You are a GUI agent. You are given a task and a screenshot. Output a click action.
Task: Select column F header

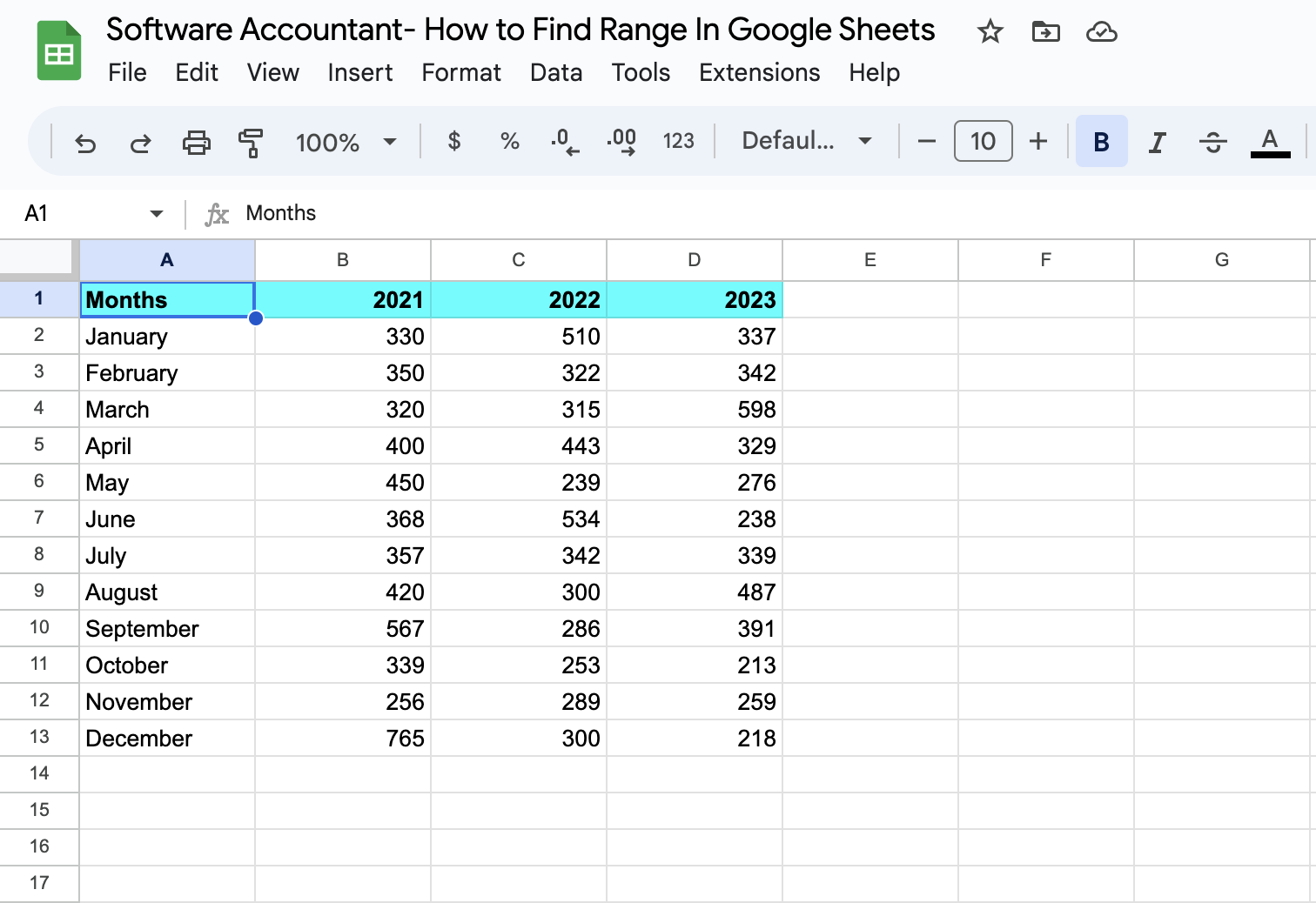click(1046, 260)
